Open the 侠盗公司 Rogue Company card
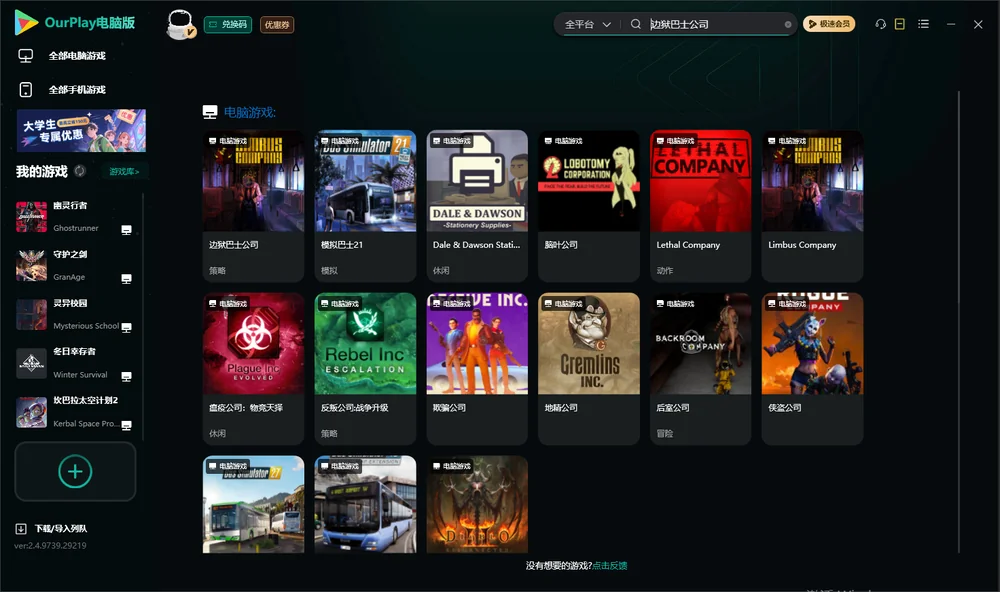Image resolution: width=1000 pixels, height=592 pixels. pyautogui.click(x=812, y=369)
